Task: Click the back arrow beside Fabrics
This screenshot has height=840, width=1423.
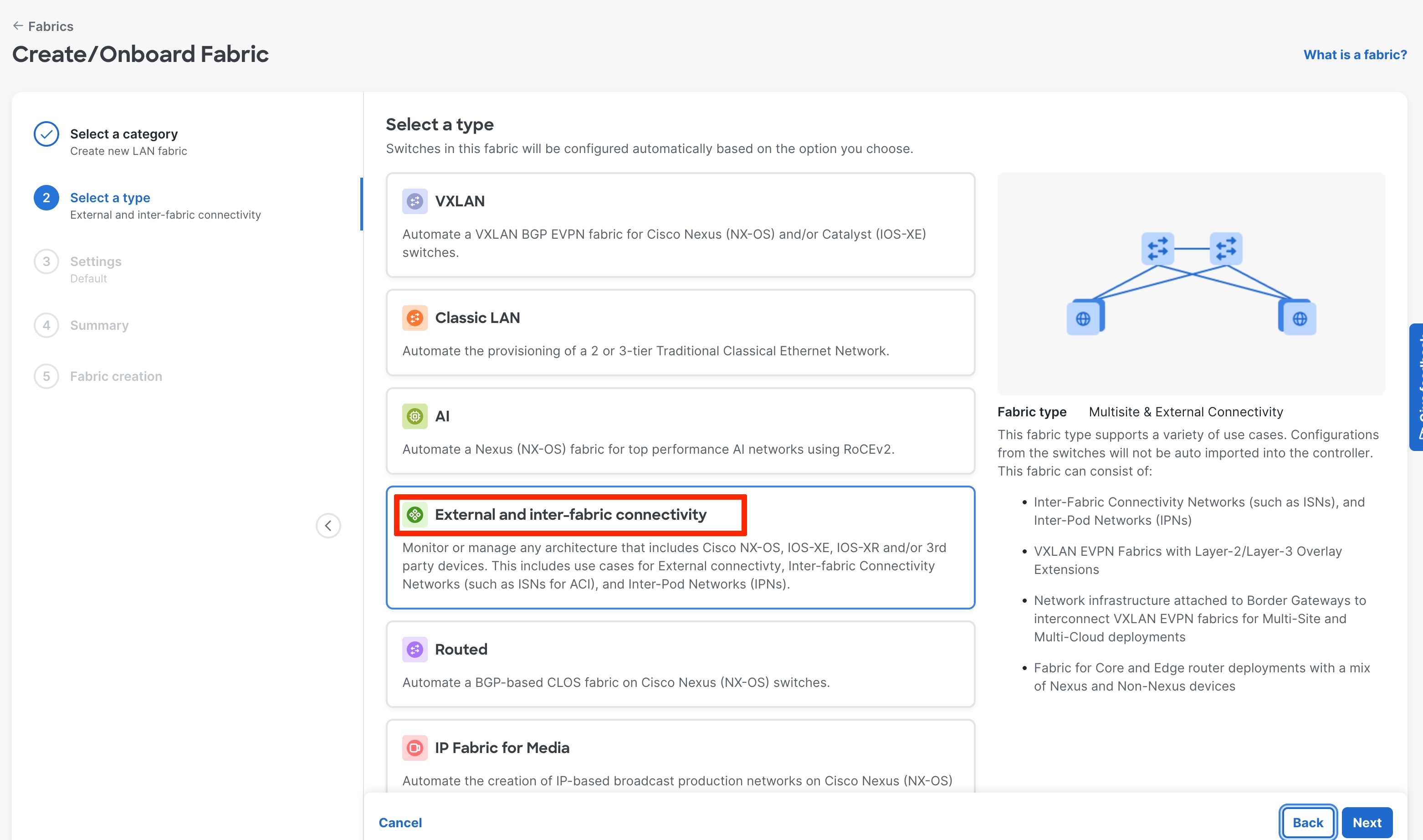Action: click(x=18, y=26)
